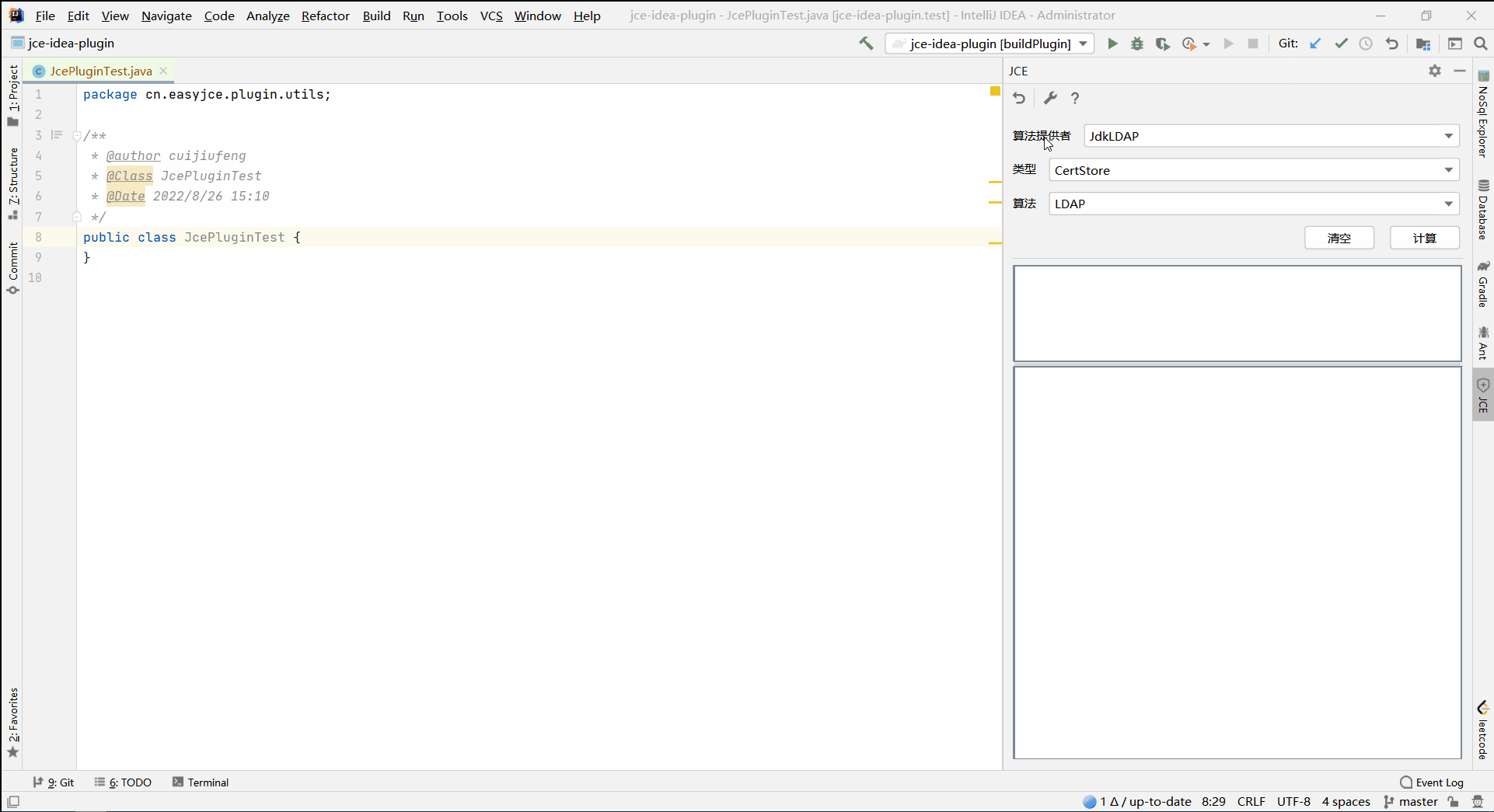Click the fold end marker at line 7
Image resolution: width=1494 pixels, height=812 pixels.
click(76, 217)
